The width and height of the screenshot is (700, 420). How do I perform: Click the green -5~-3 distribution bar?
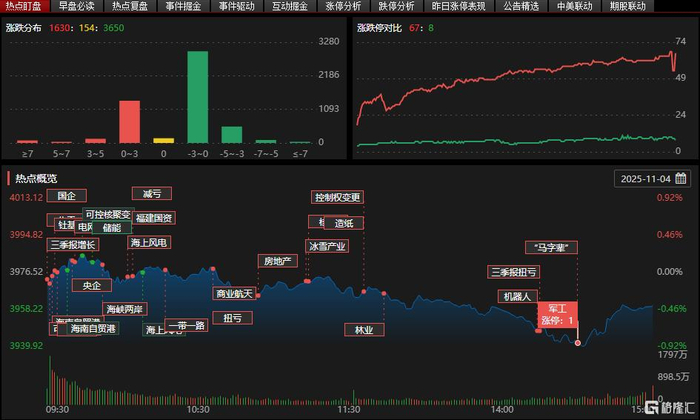click(232, 134)
